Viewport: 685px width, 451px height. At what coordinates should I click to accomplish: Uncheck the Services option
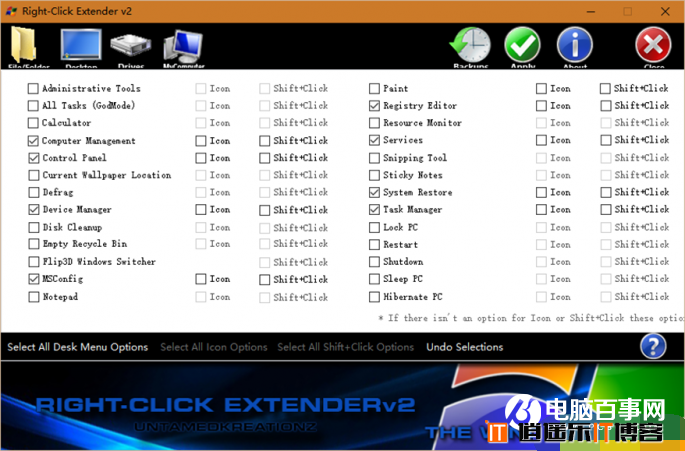tap(374, 140)
